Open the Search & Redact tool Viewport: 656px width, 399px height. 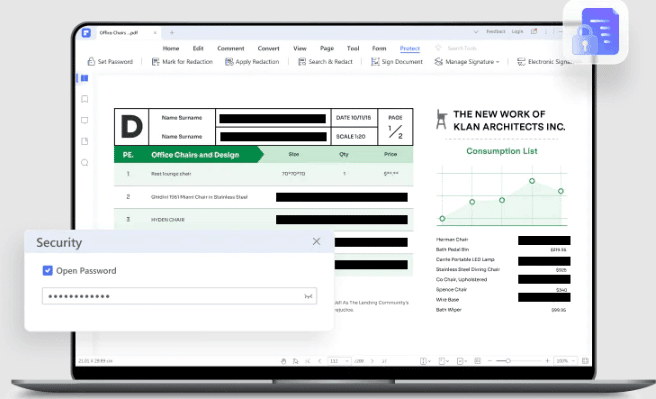[x=325, y=61]
